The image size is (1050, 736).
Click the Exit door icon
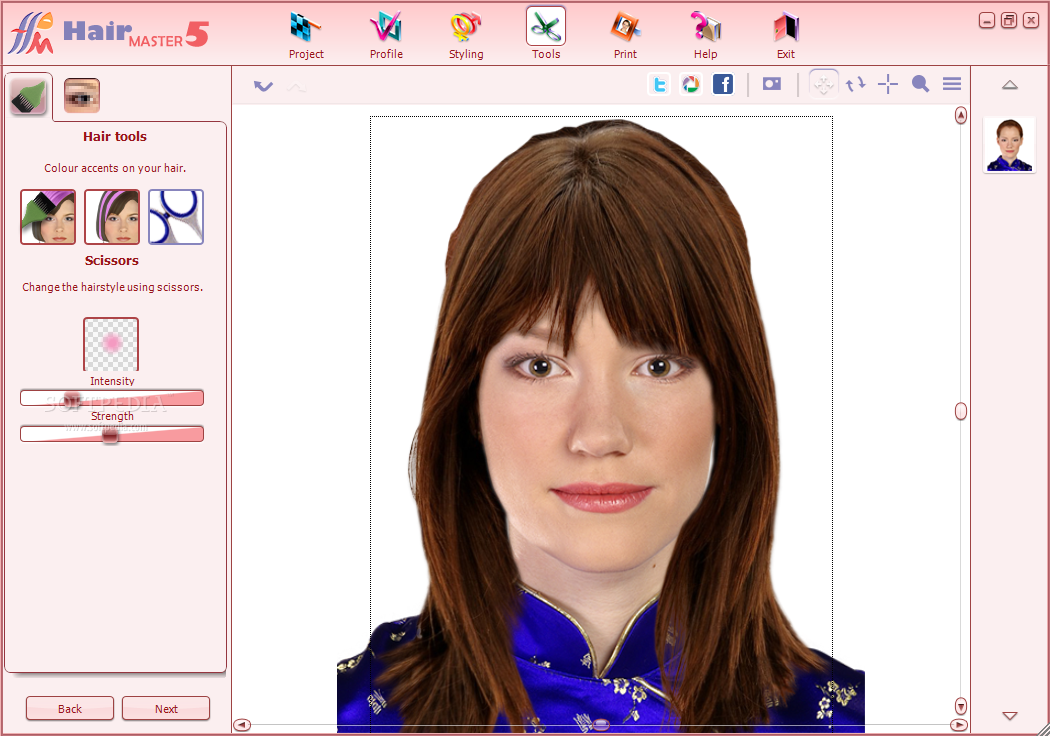point(785,36)
